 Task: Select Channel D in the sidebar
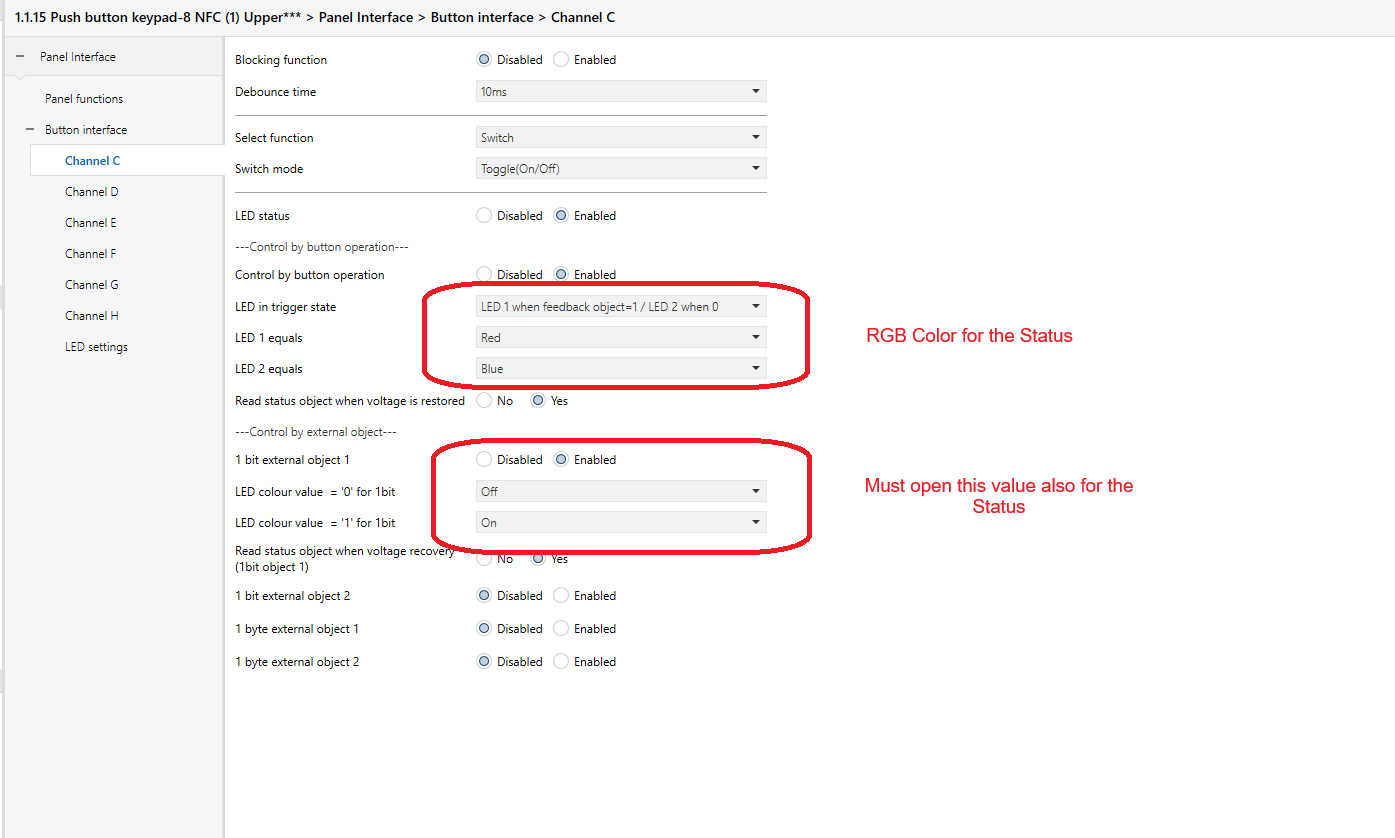coord(92,192)
